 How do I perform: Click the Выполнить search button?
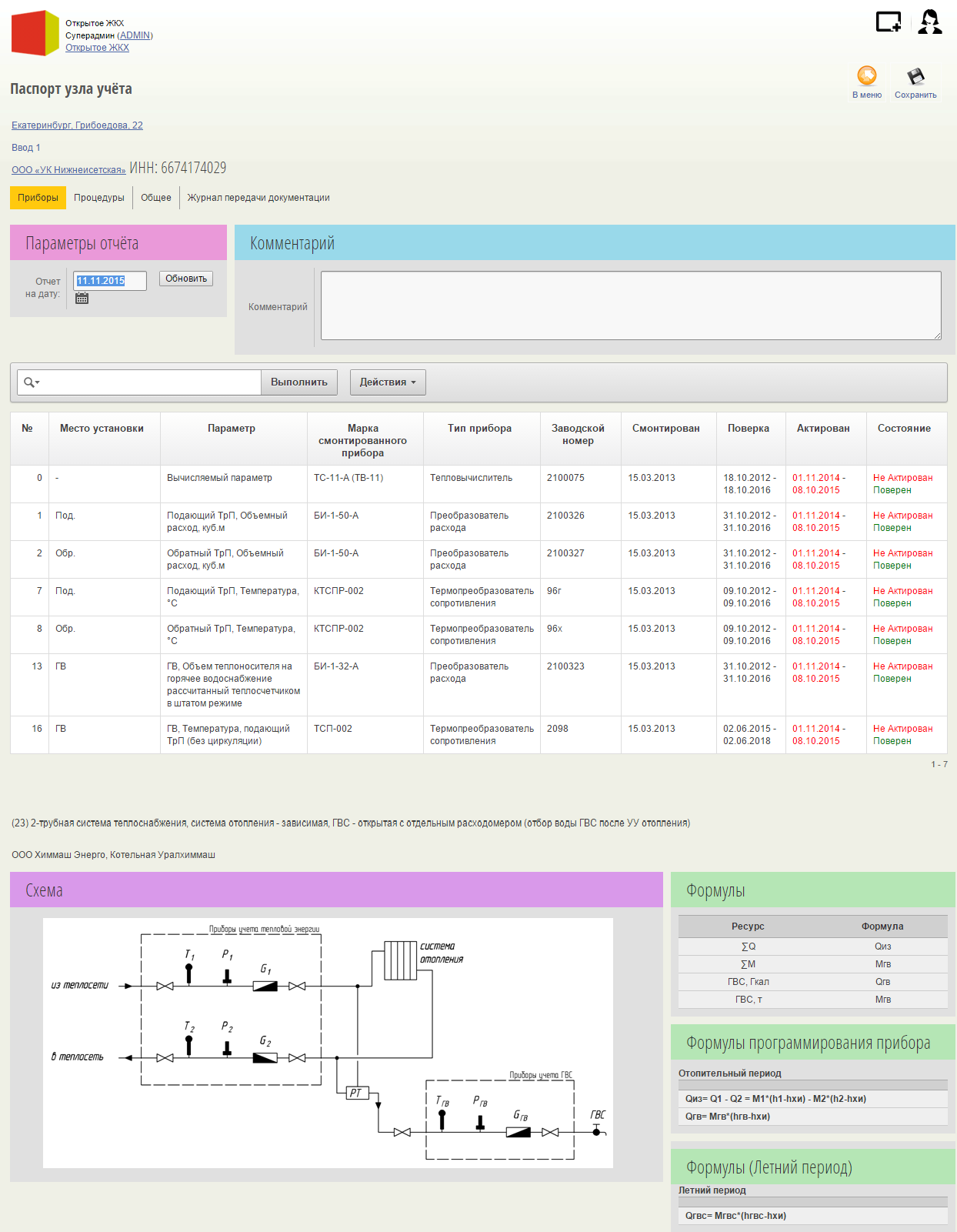click(299, 382)
